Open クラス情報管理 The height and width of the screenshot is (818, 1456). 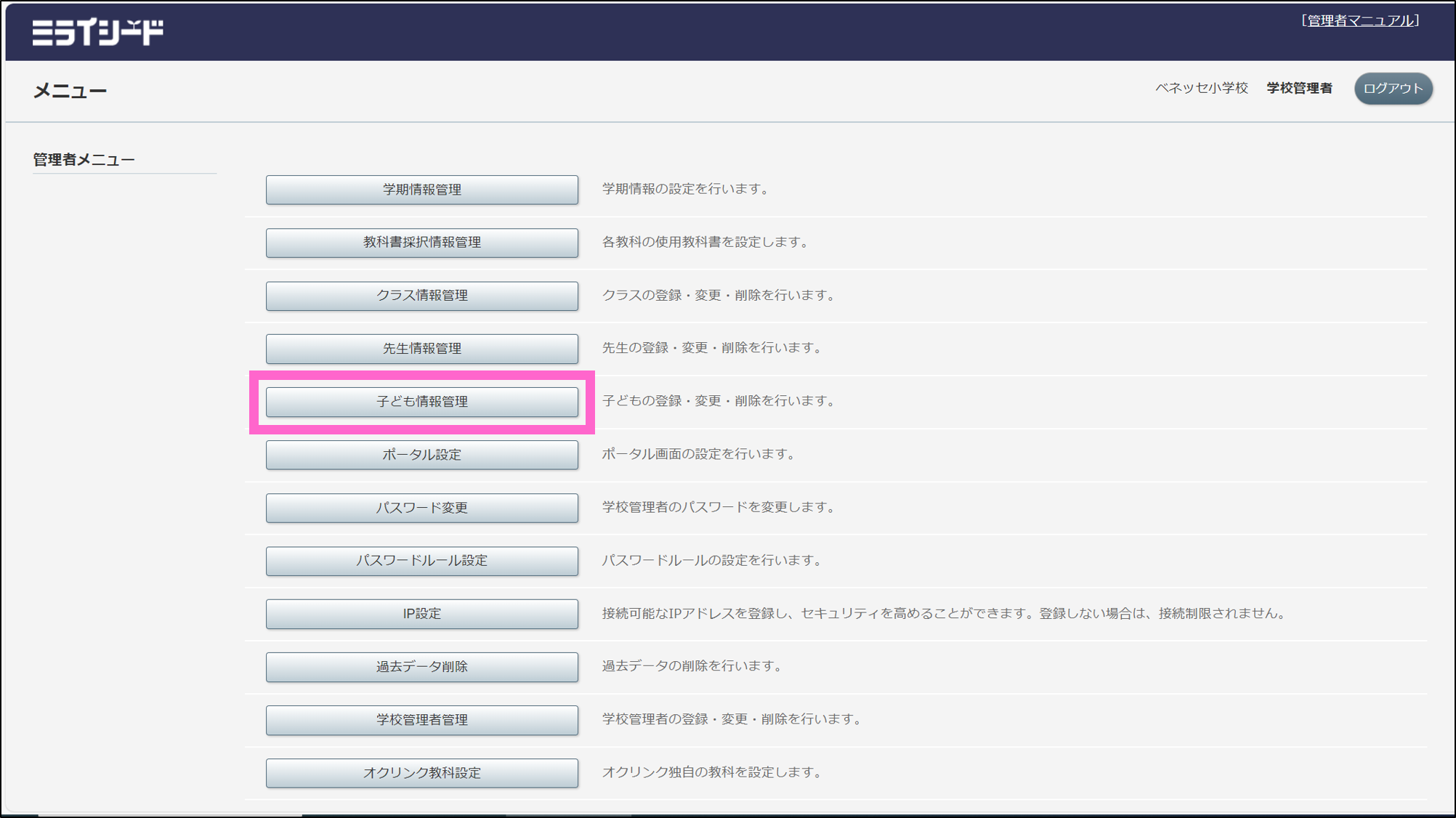click(421, 296)
